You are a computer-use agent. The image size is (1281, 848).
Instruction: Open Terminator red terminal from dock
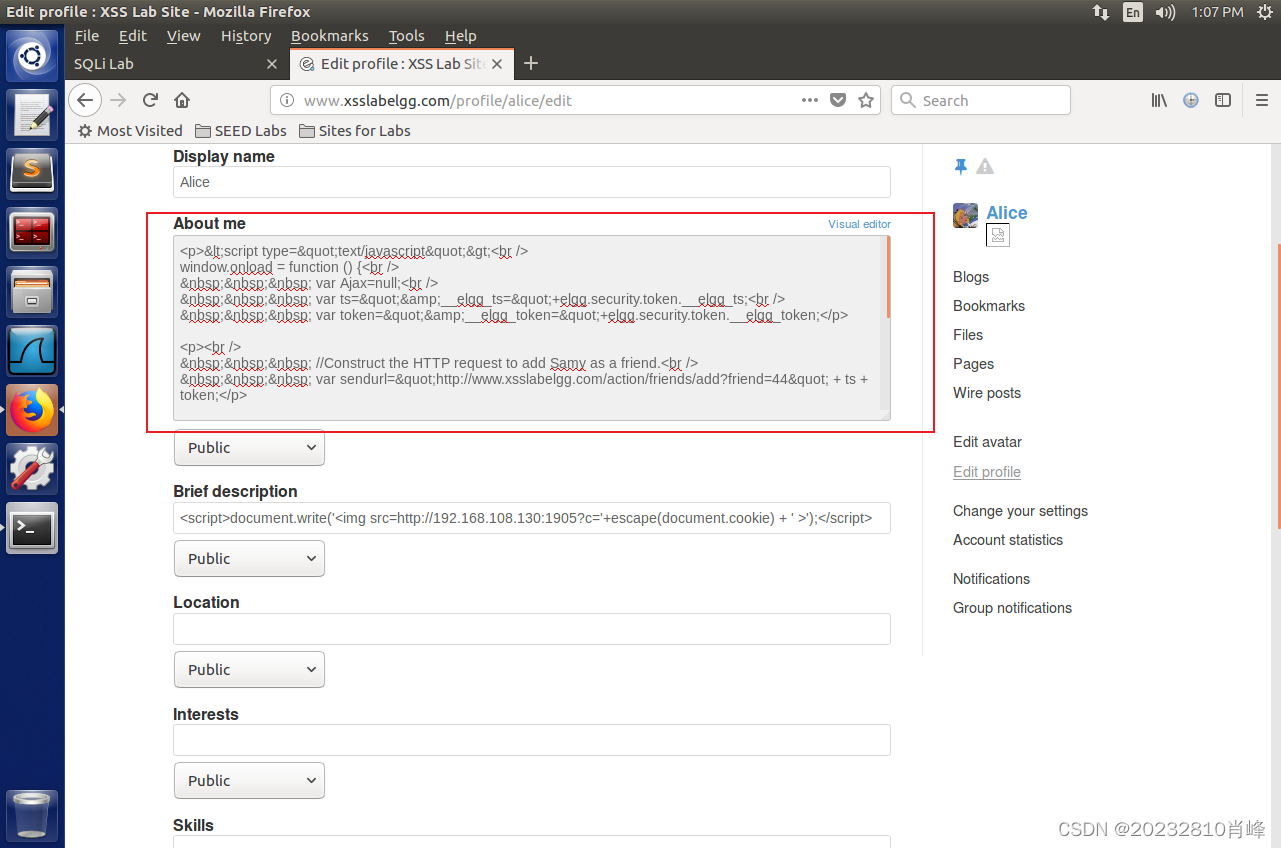point(32,233)
